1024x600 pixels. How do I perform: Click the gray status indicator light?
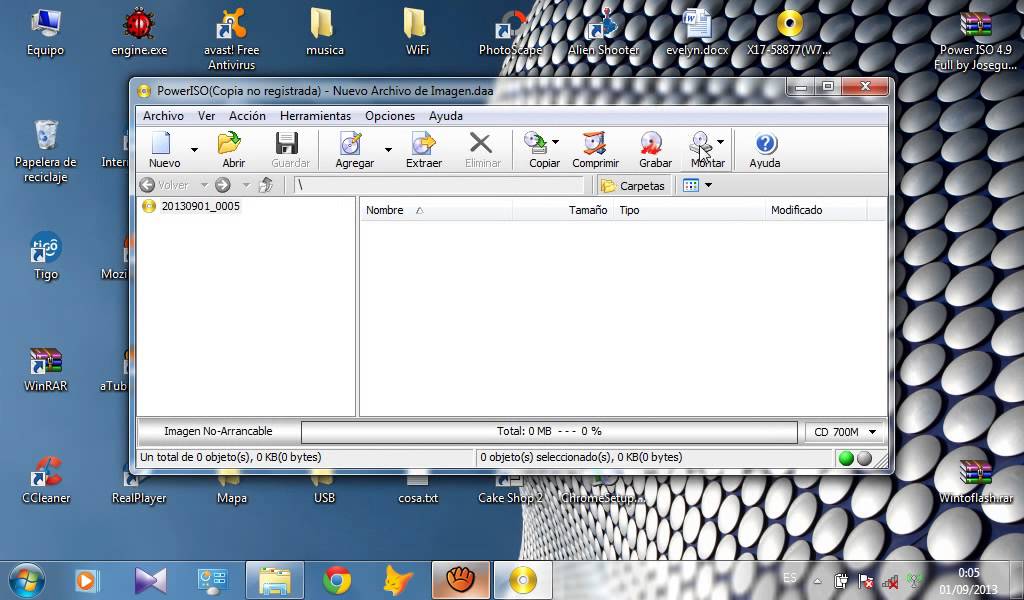(x=864, y=458)
